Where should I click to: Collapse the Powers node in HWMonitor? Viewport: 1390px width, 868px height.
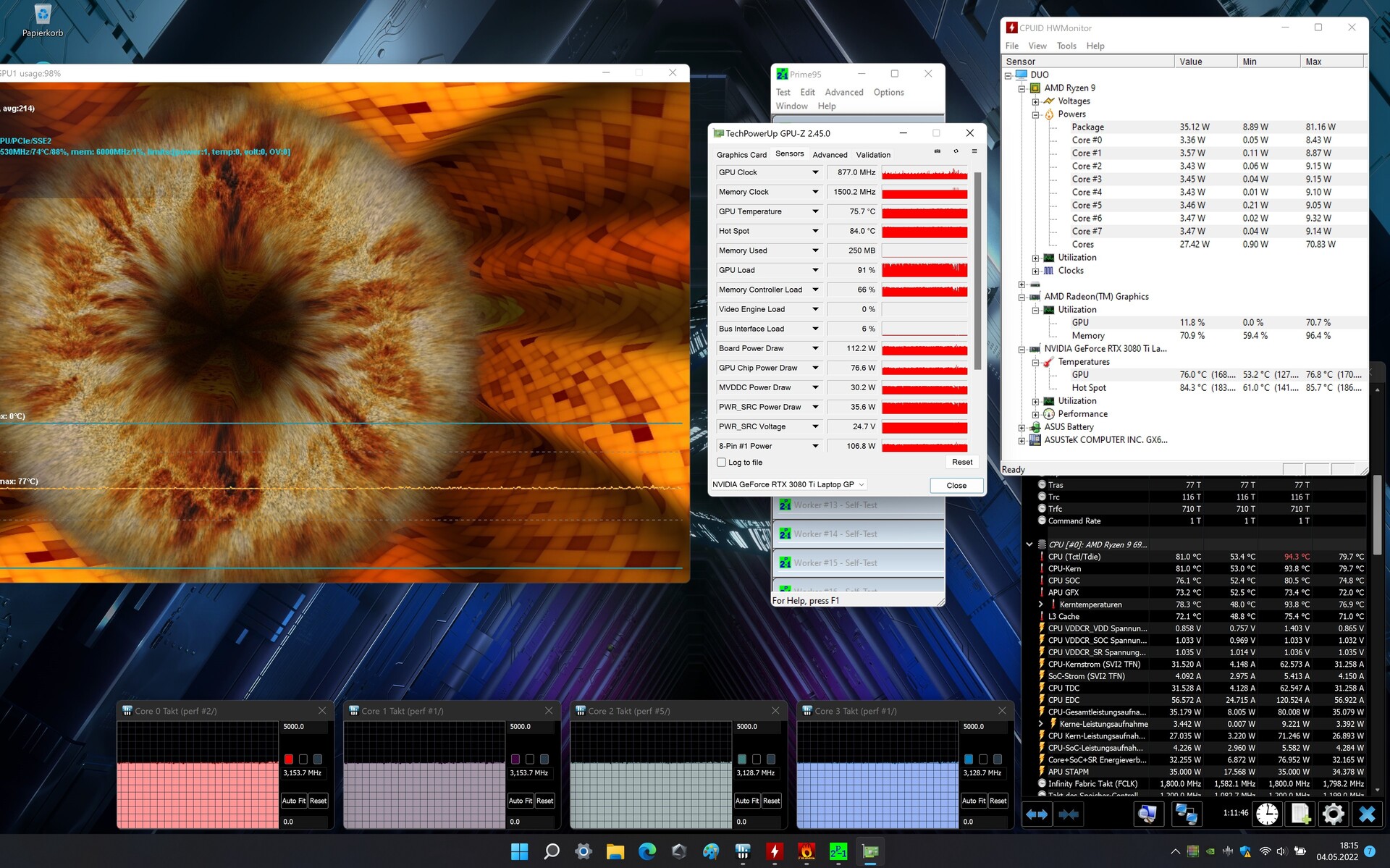click(1035, 114)
